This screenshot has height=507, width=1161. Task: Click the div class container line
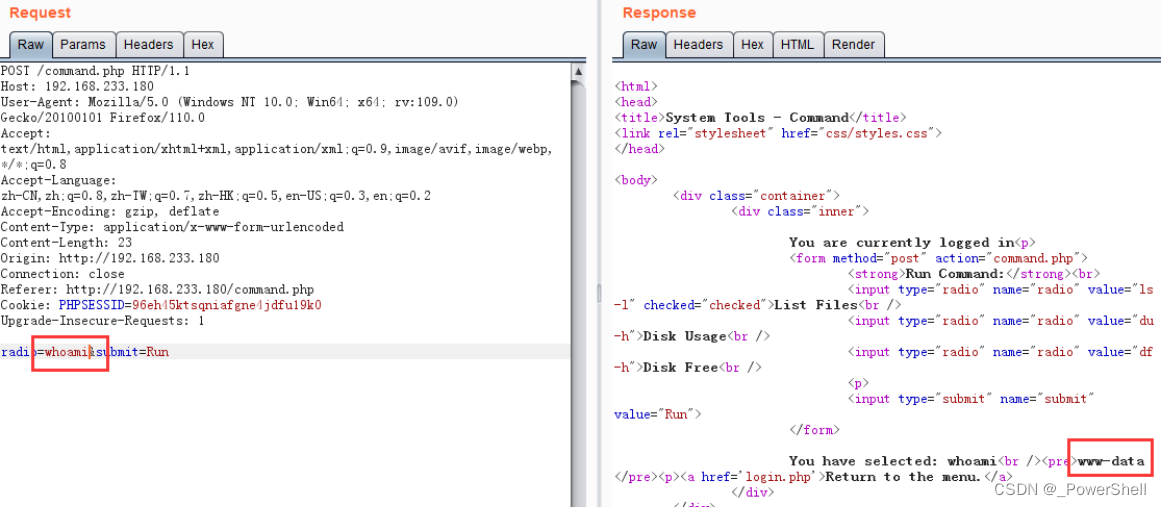pyautogui.click(x=756, y=196)
